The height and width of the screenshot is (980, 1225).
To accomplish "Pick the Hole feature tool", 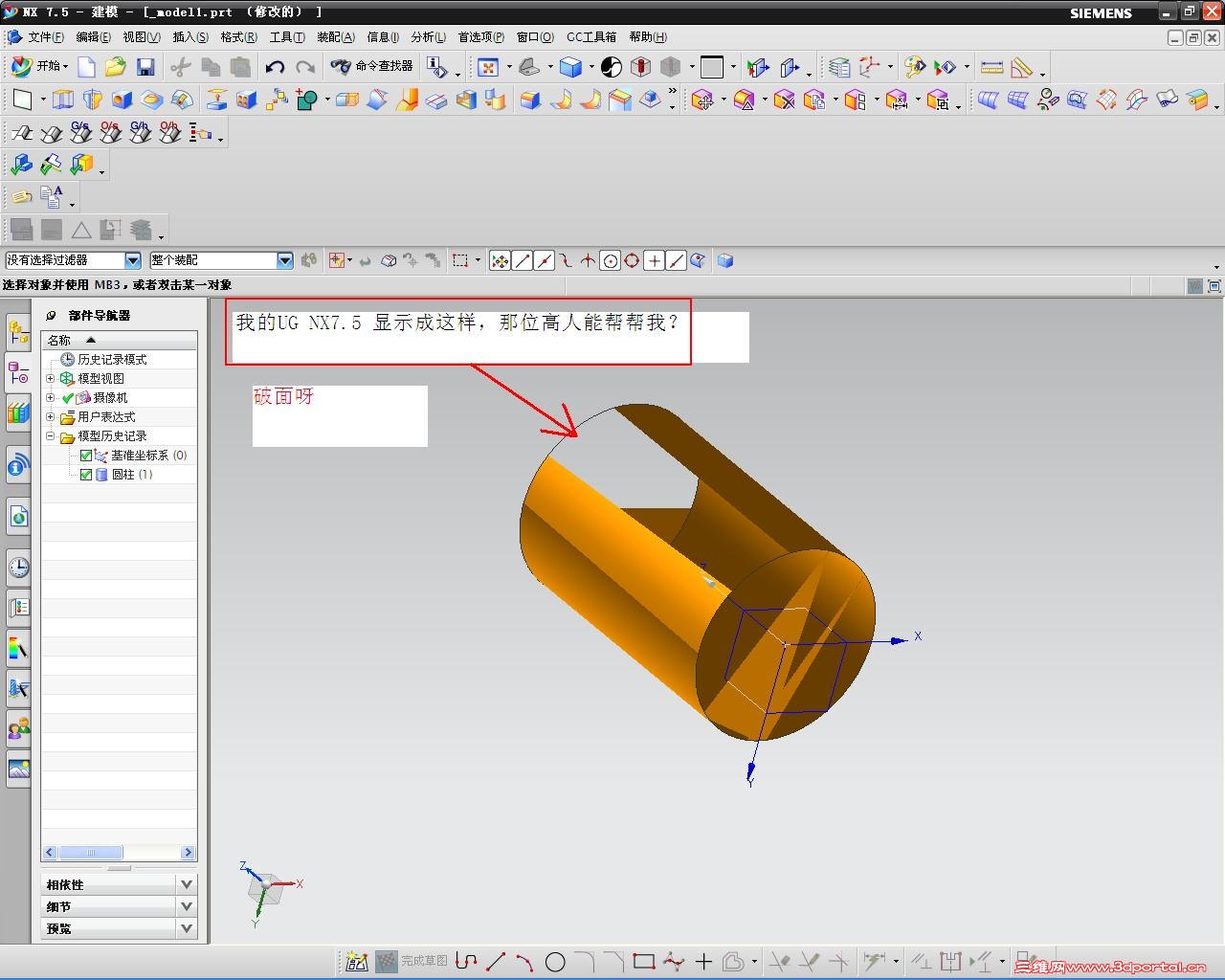I will tap(122, 100).
